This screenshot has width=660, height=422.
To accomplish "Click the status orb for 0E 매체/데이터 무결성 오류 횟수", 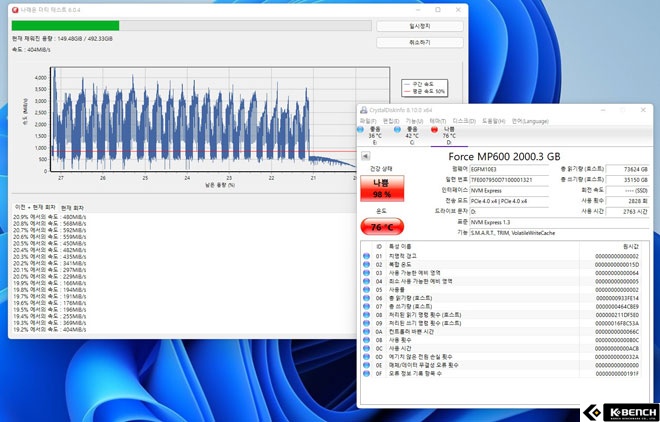I will tap(366, 365).
